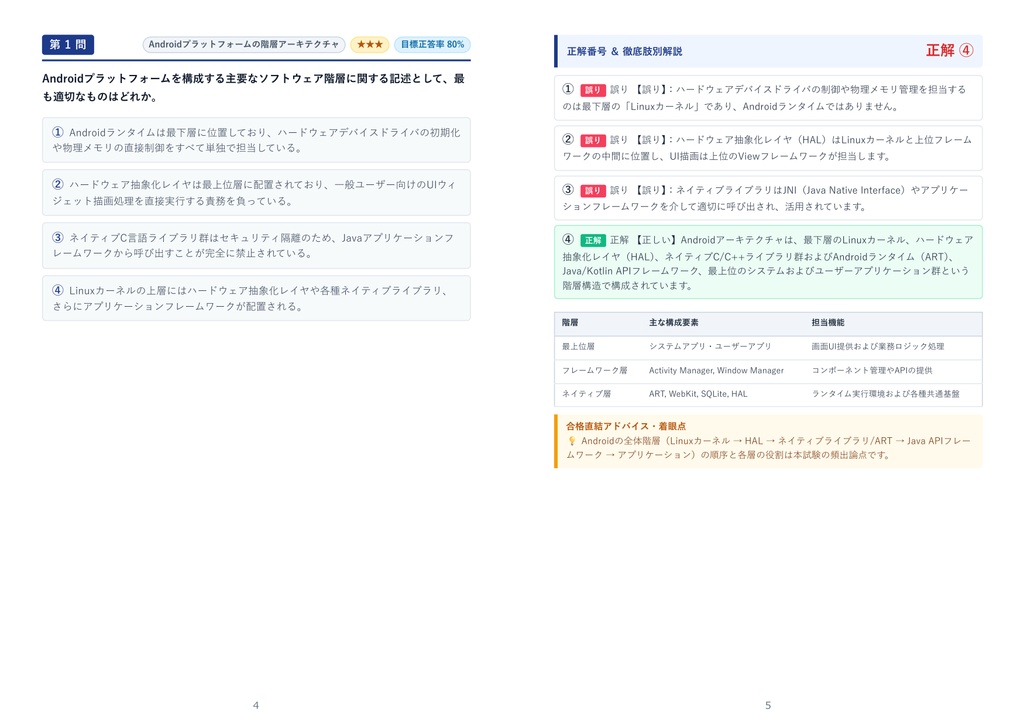
Task: Click the 担当機能 table column header
Action: (x=828, y=323)
